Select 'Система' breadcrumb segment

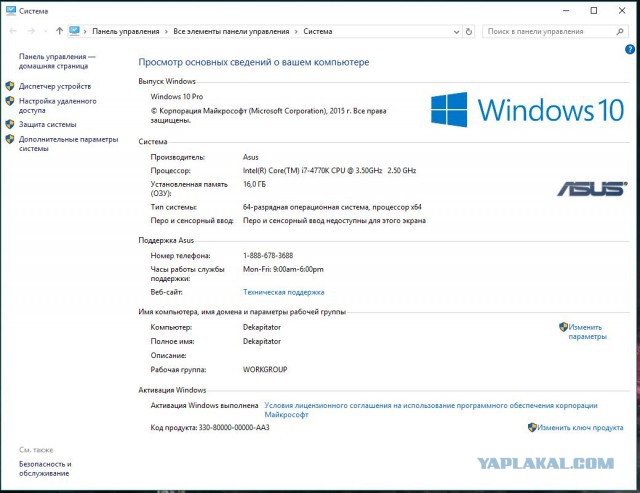[x=318, y=31]
